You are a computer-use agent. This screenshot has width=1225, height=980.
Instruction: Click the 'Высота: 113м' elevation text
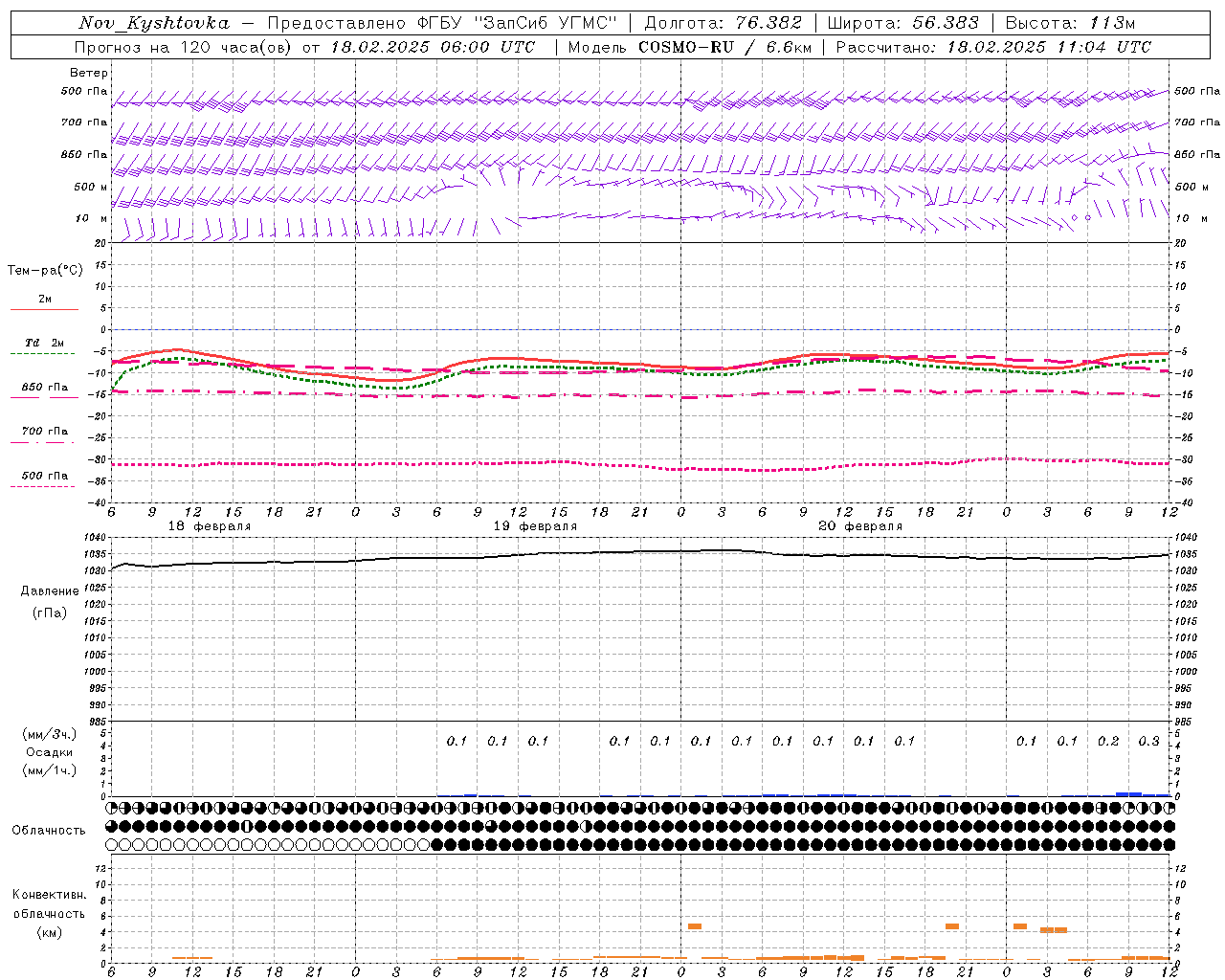coord(1070,23)
